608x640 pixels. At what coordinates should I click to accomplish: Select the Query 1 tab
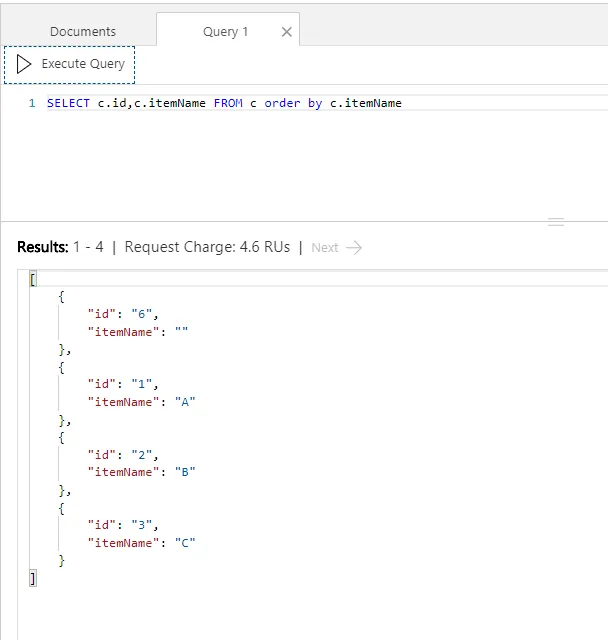coord(225,32)
